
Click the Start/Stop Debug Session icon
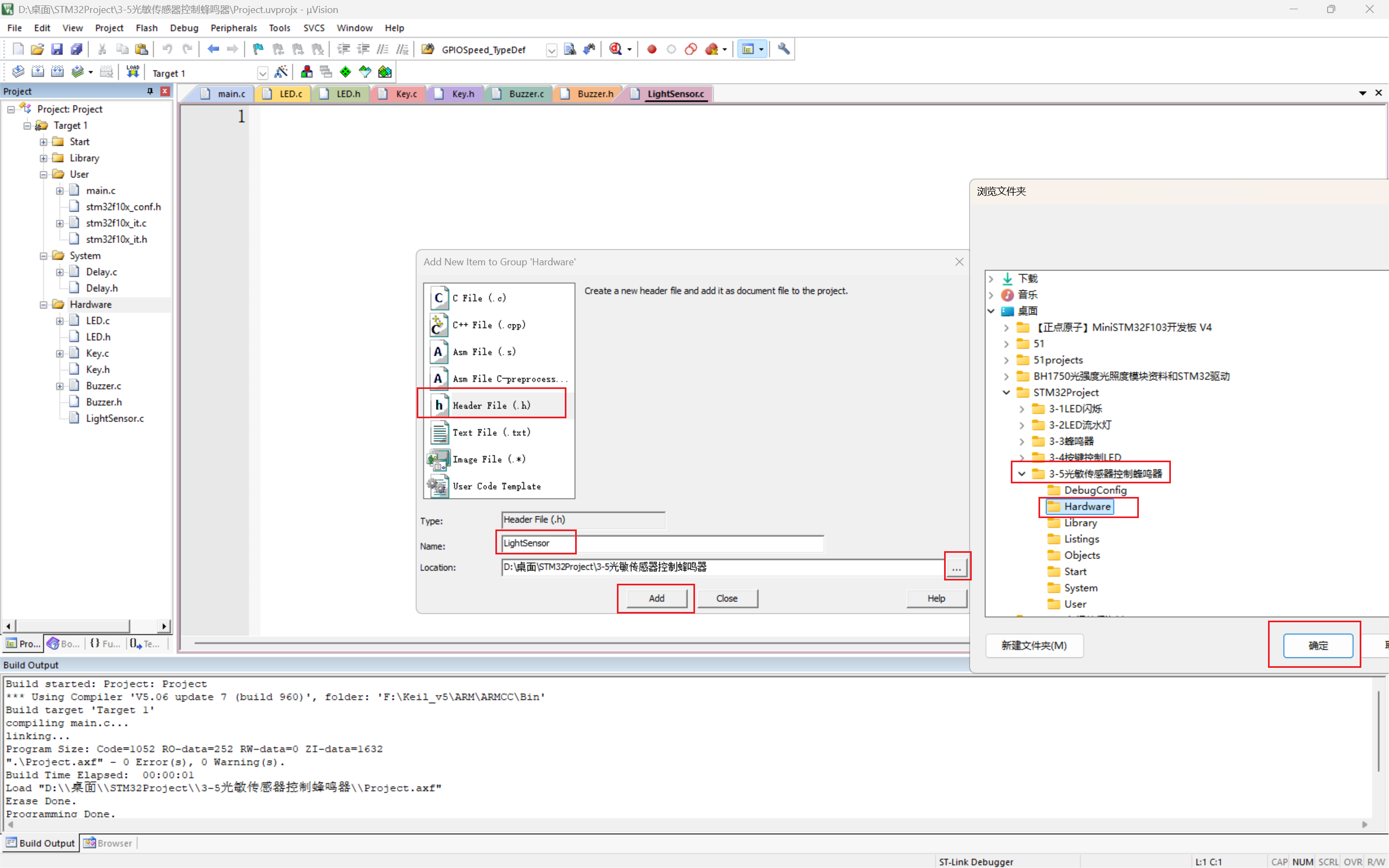pos(615,49)
